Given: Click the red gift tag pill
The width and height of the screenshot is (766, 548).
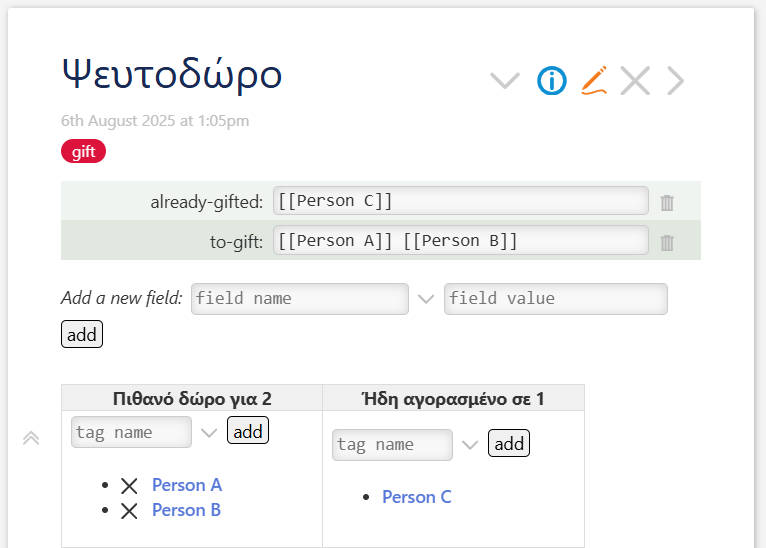Looking at the screenshot, I should click(x=84, y=151).
